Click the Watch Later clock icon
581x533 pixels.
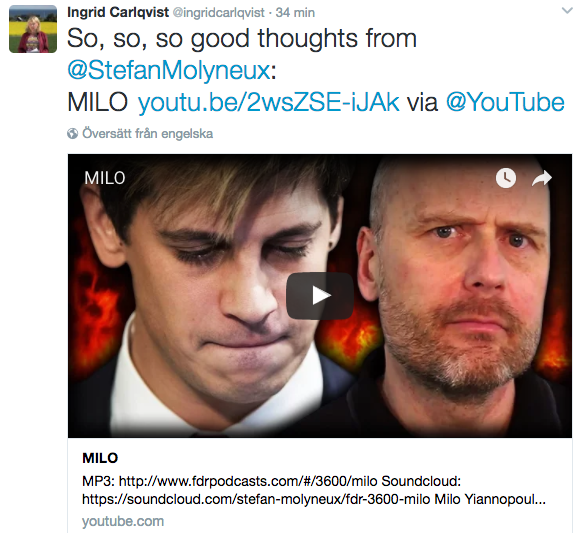[x=506, y=178]
